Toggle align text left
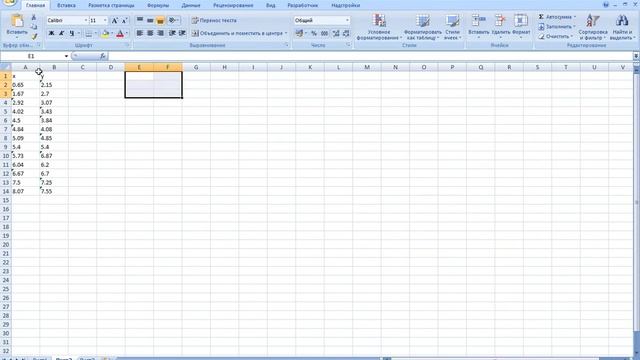Image resolution: width=640 pixels, height=360 pixels. 140,33
